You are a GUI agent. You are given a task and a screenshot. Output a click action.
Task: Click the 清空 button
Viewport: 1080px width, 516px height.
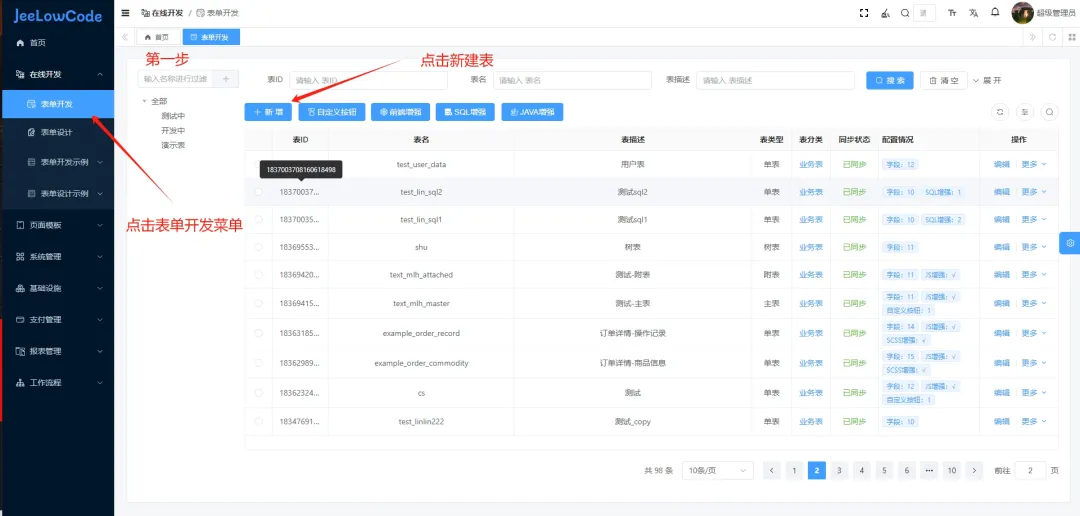coord(944,81)
